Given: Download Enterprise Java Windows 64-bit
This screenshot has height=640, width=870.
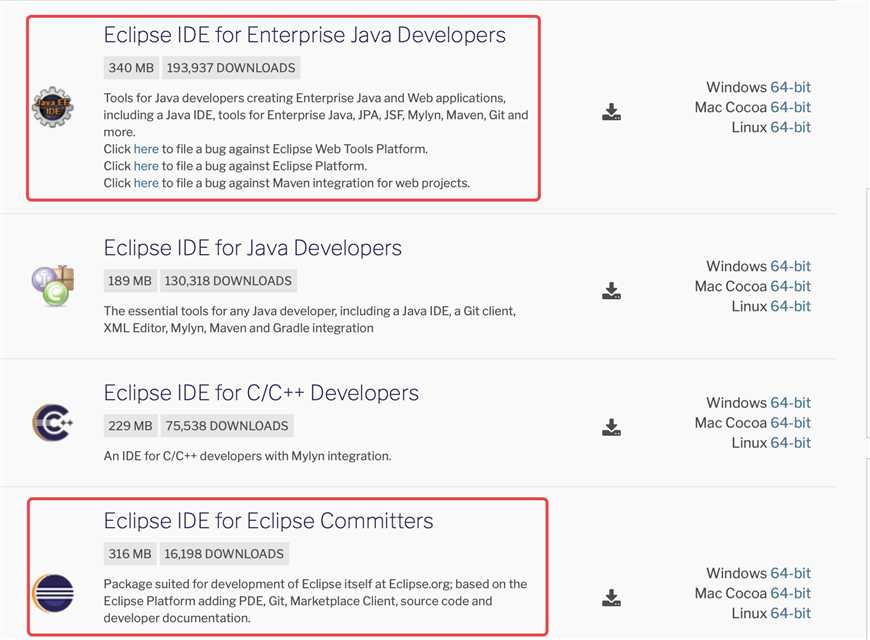Looking at the screenshot, I should (x=790, y=87).
